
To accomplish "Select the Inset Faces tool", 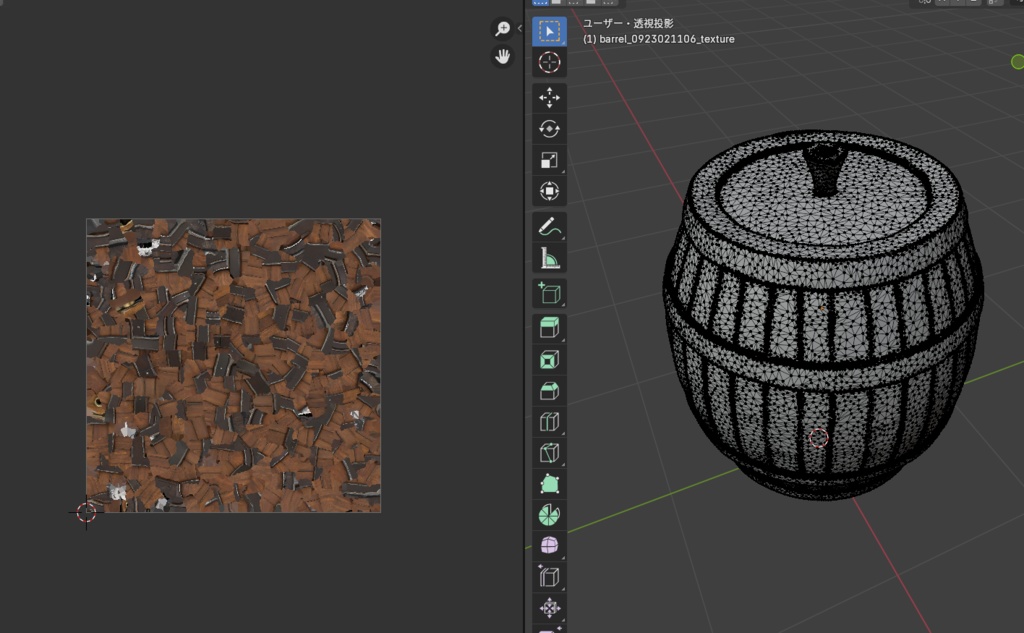I will [549, 359].
